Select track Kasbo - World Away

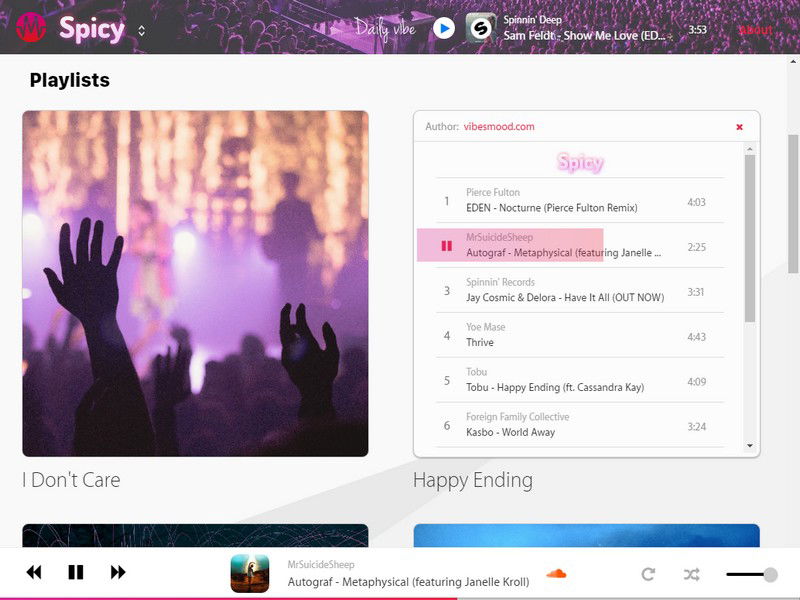click(580, 425)
